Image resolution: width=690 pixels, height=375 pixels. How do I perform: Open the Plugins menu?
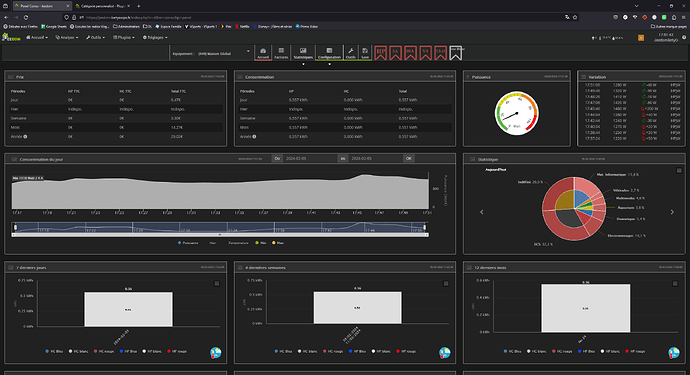(x=124, y=37)
